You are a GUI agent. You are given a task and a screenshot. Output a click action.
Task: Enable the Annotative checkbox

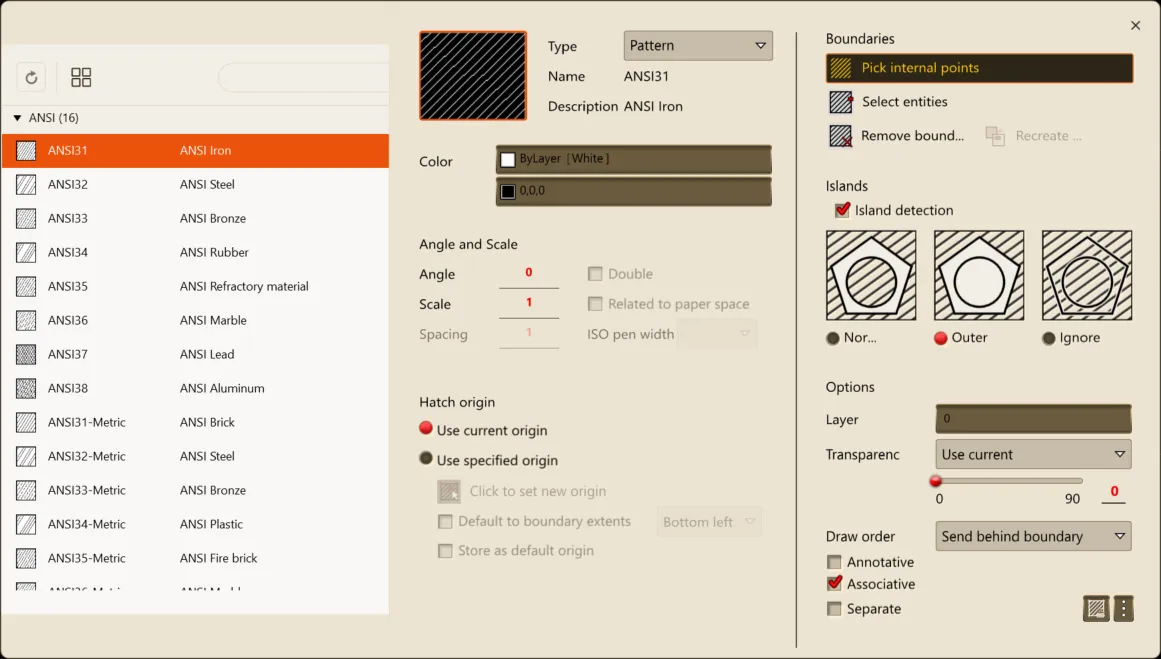(x=834, y=562)
